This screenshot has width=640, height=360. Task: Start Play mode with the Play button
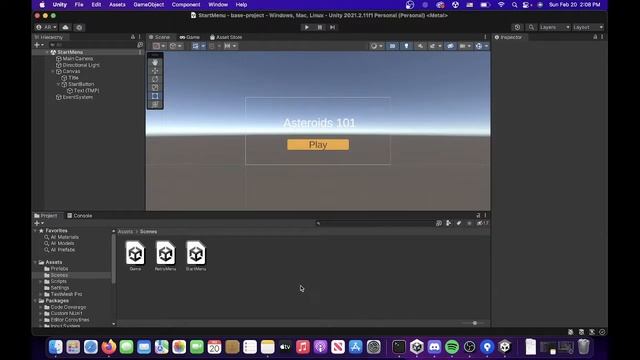pyautogui.click(x=307, y=27)
